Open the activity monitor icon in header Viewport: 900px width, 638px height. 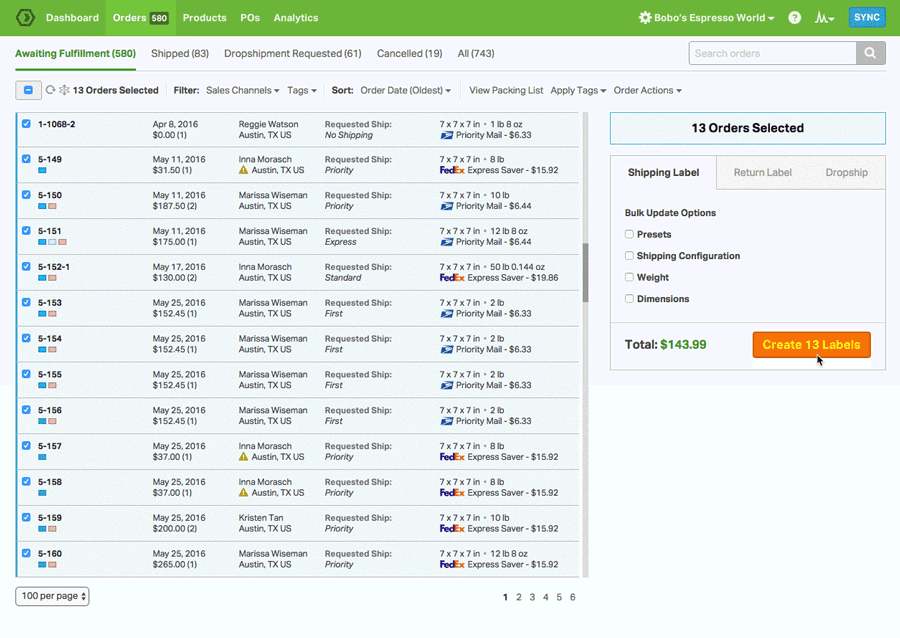[x=824, y=17]
